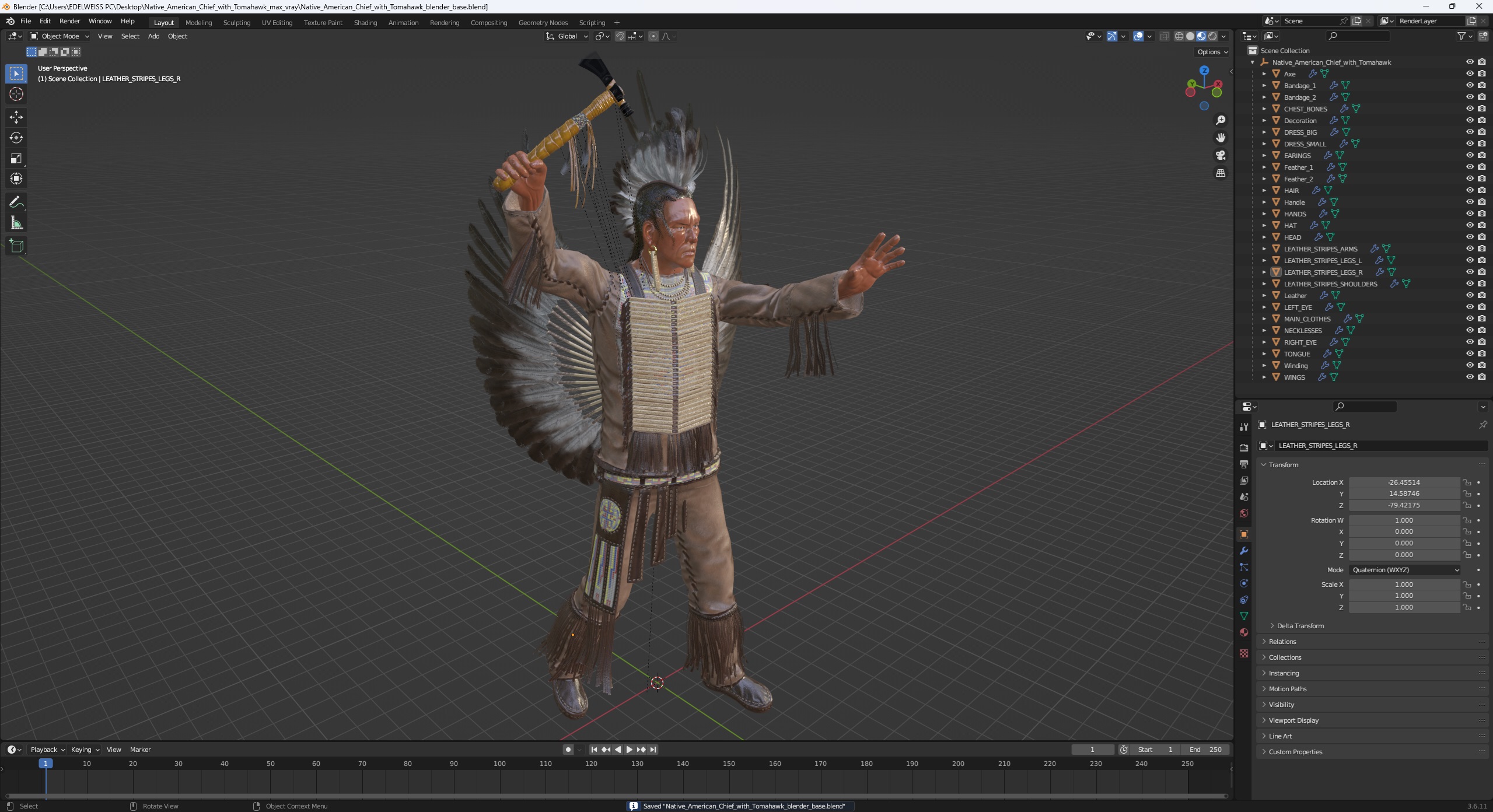The height and width of the screenshot is (812, 1493).
Task: Hide the HAIR object in viewport
Action: click(1470, 190)
